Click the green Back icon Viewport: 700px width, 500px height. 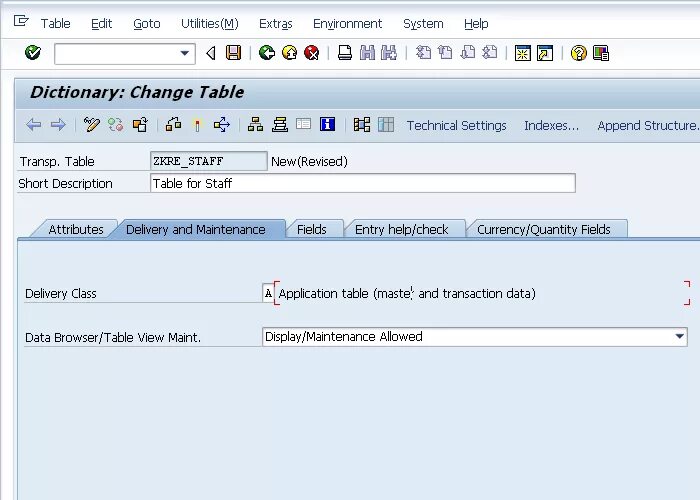point(267,53)
